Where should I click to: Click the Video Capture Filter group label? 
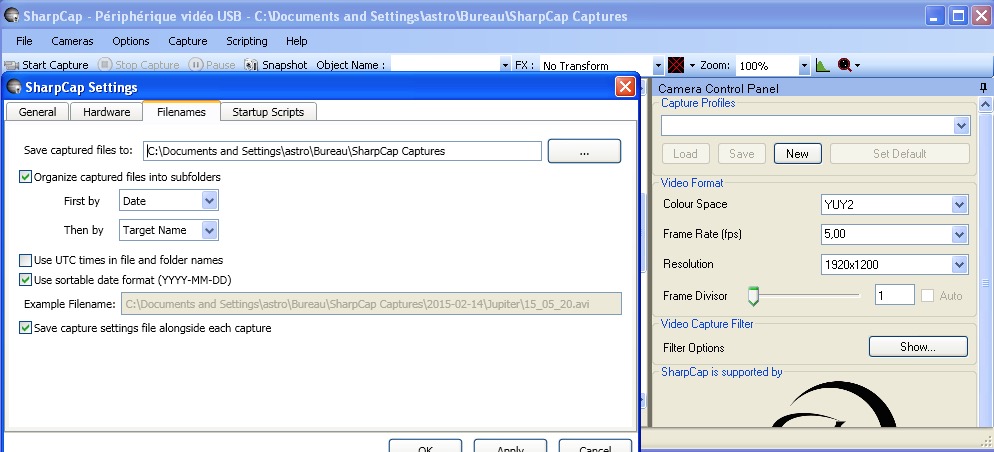pos(707,324)
